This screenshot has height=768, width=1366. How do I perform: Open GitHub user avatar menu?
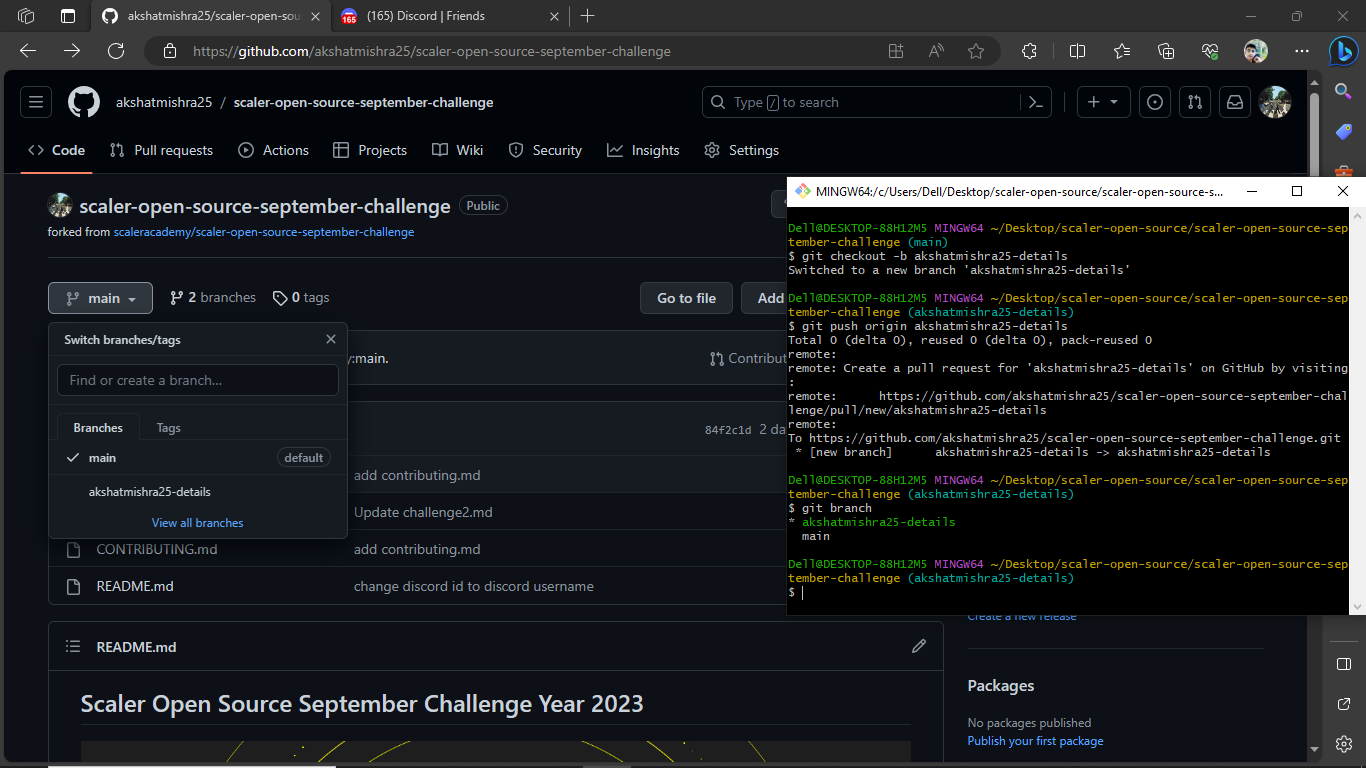point(1274,102)
